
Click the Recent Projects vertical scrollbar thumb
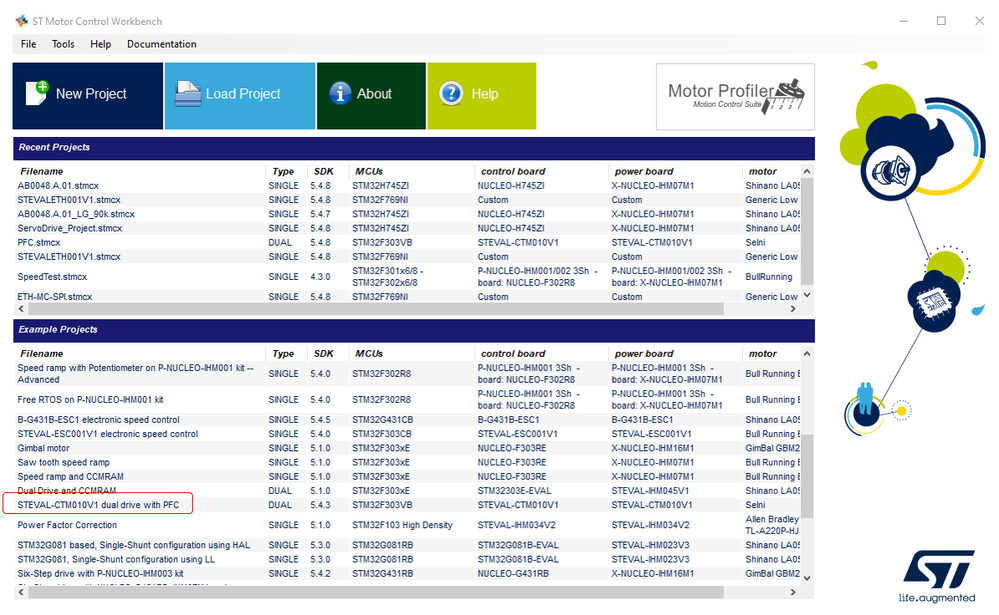coord(807,231)
